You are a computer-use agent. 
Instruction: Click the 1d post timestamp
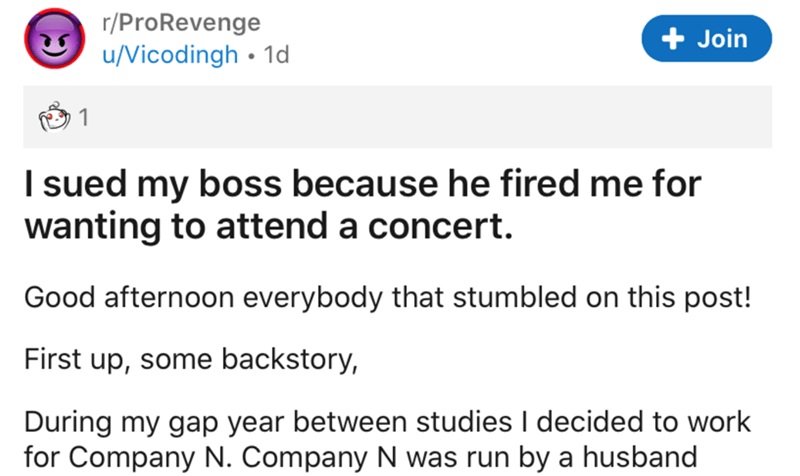click(x=277, y=55)
